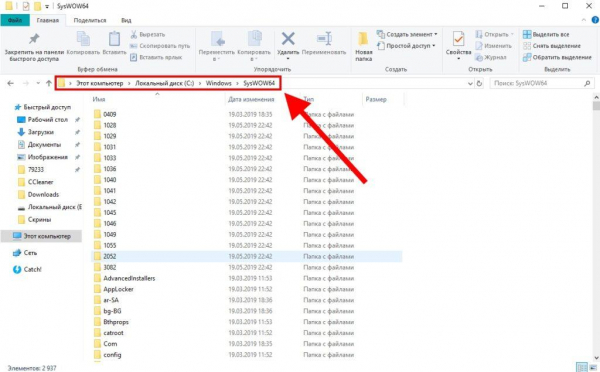Viewport: 600px width, 372px height.
Task: Click the History (Журнал) icon
Action: [x=479, y=57]
